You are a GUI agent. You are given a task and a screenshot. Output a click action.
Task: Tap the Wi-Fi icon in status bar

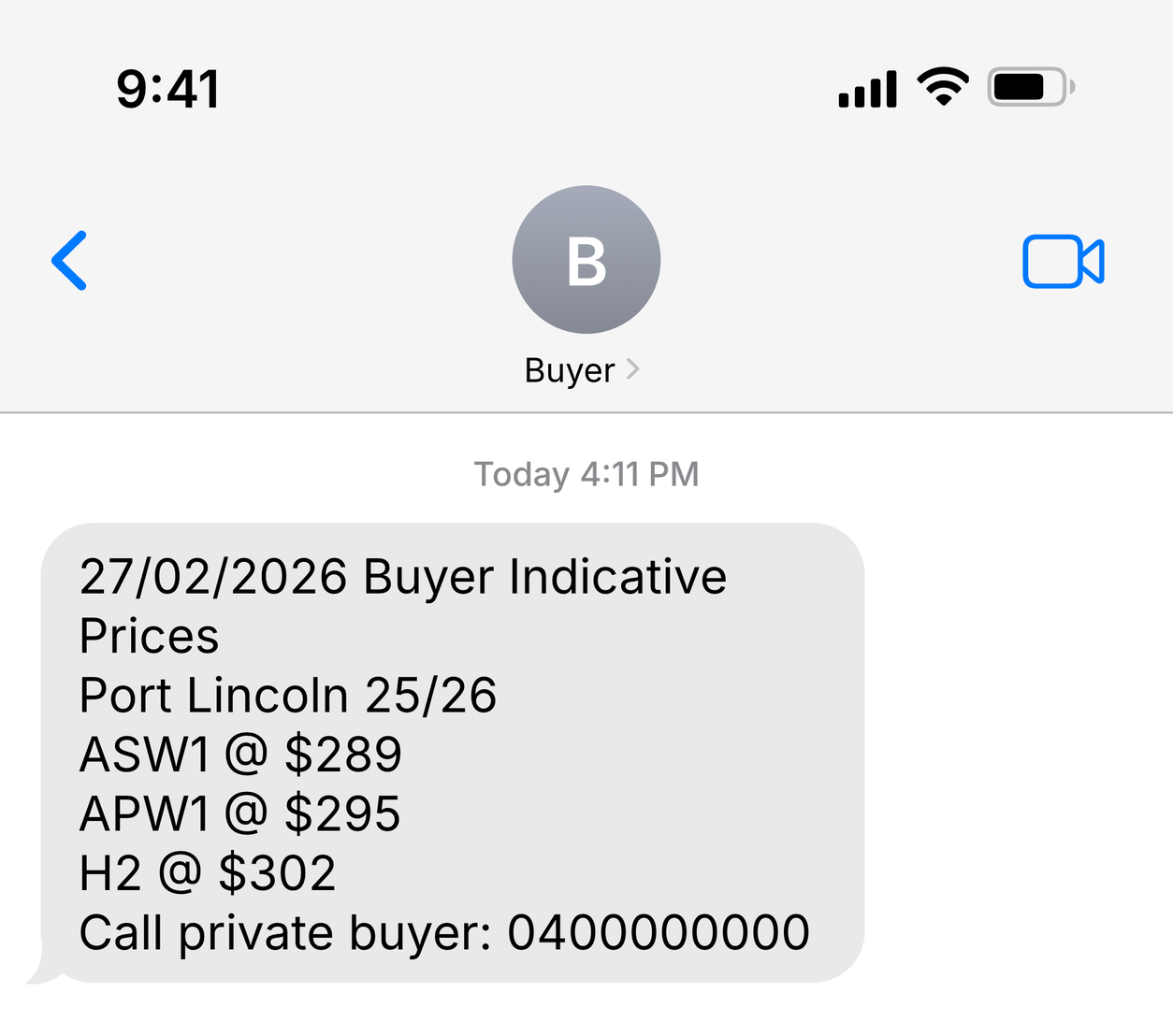coord(943,87)
